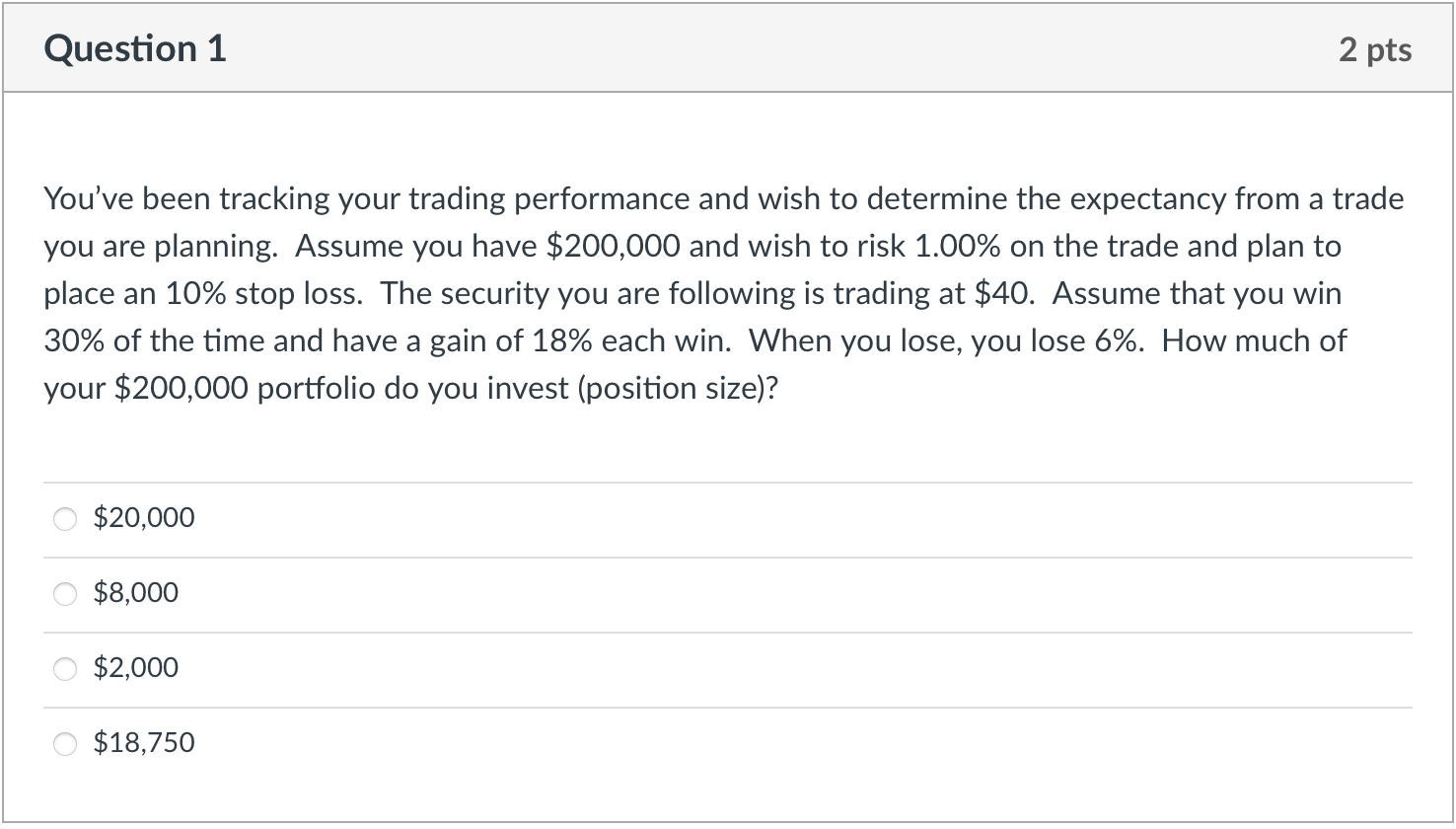Click the $8,000 answer text label
This screenshot has height=829, width=1456.
click(x=135, y=592)
